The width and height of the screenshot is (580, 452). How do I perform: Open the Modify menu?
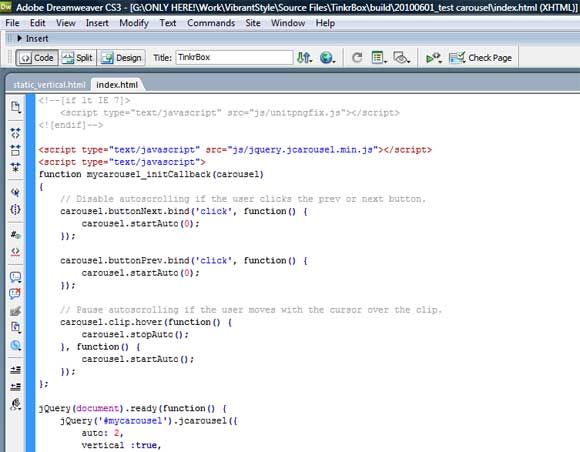(x=134, y=23)
